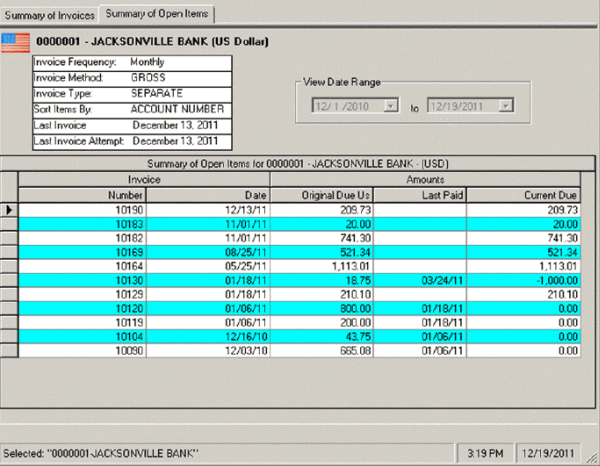This screenshot has height=466, width=600.
Task: Click the window resize grip icon
Action: pos(591,457)
